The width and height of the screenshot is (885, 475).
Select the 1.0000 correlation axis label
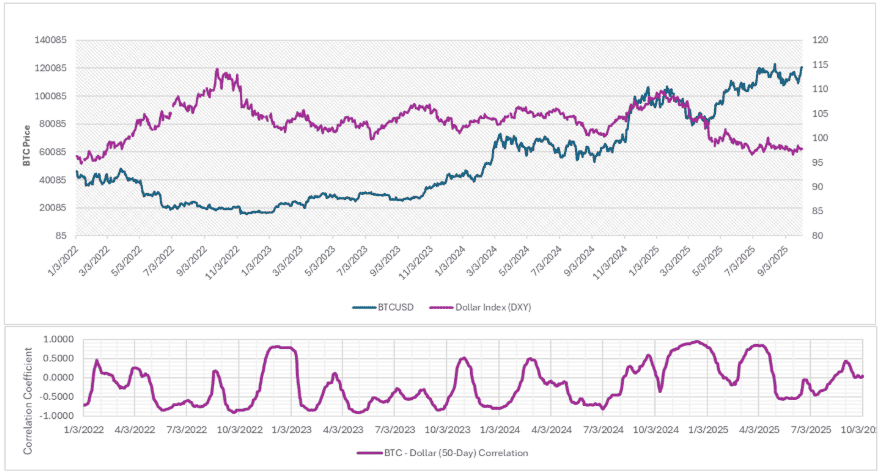[59, 339]
